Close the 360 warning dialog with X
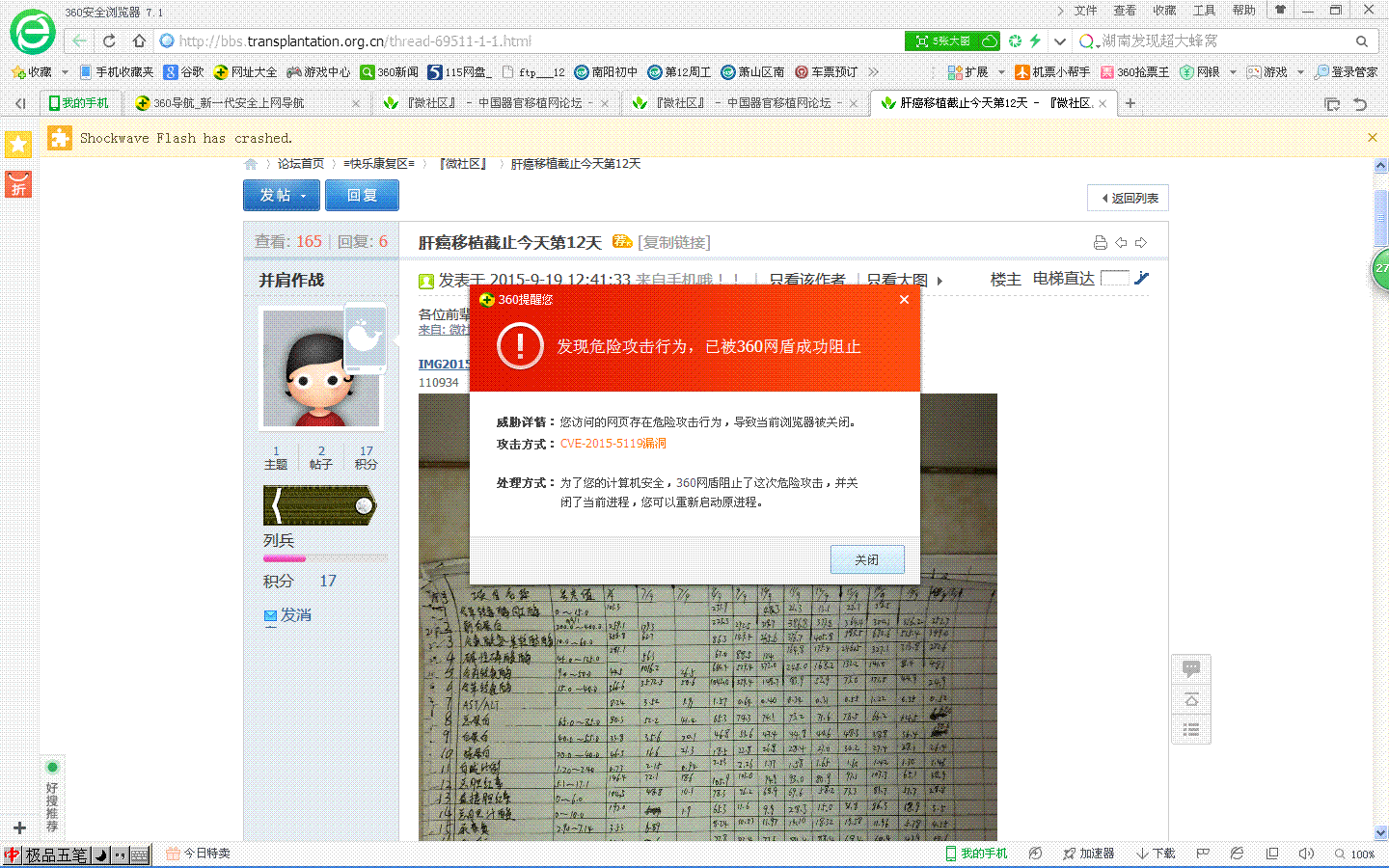Image resolution: width=1389 pixels, height=868 pixels. 904,299
